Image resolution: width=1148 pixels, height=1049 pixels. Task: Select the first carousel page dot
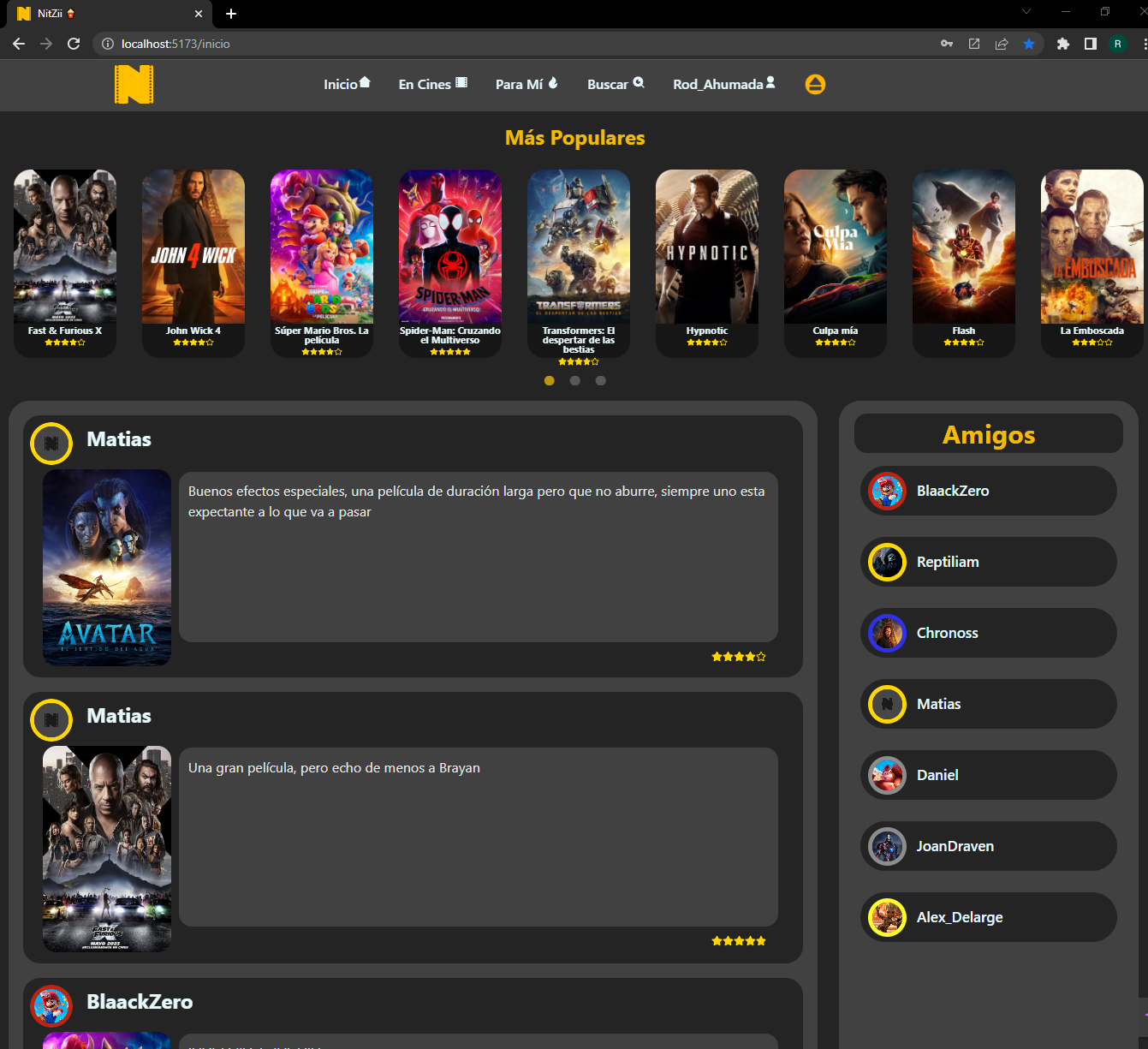(x=550, y=381)
